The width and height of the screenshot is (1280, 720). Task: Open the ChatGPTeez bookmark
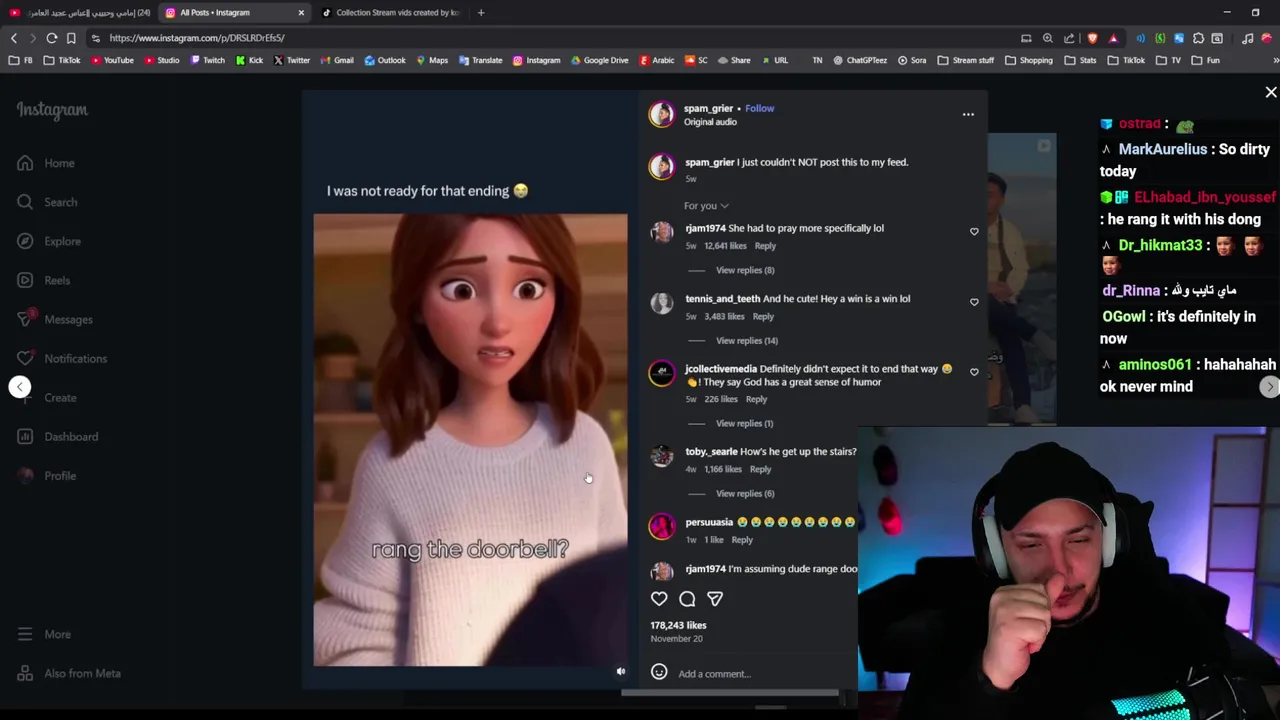859,60
